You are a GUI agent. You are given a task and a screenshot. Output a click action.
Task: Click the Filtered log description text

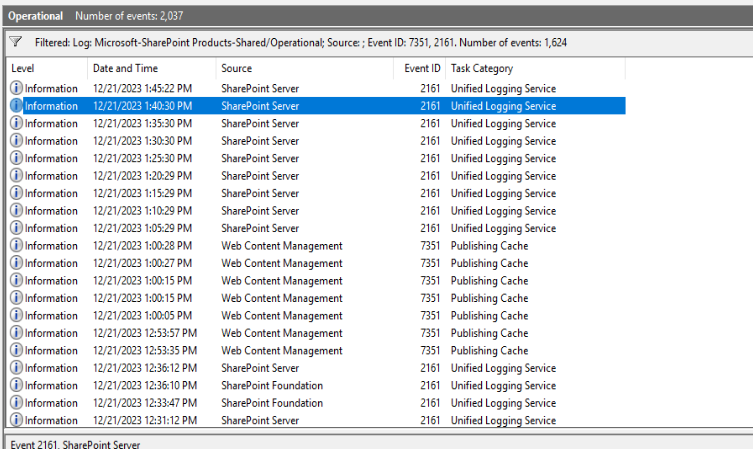coord(301,42)
